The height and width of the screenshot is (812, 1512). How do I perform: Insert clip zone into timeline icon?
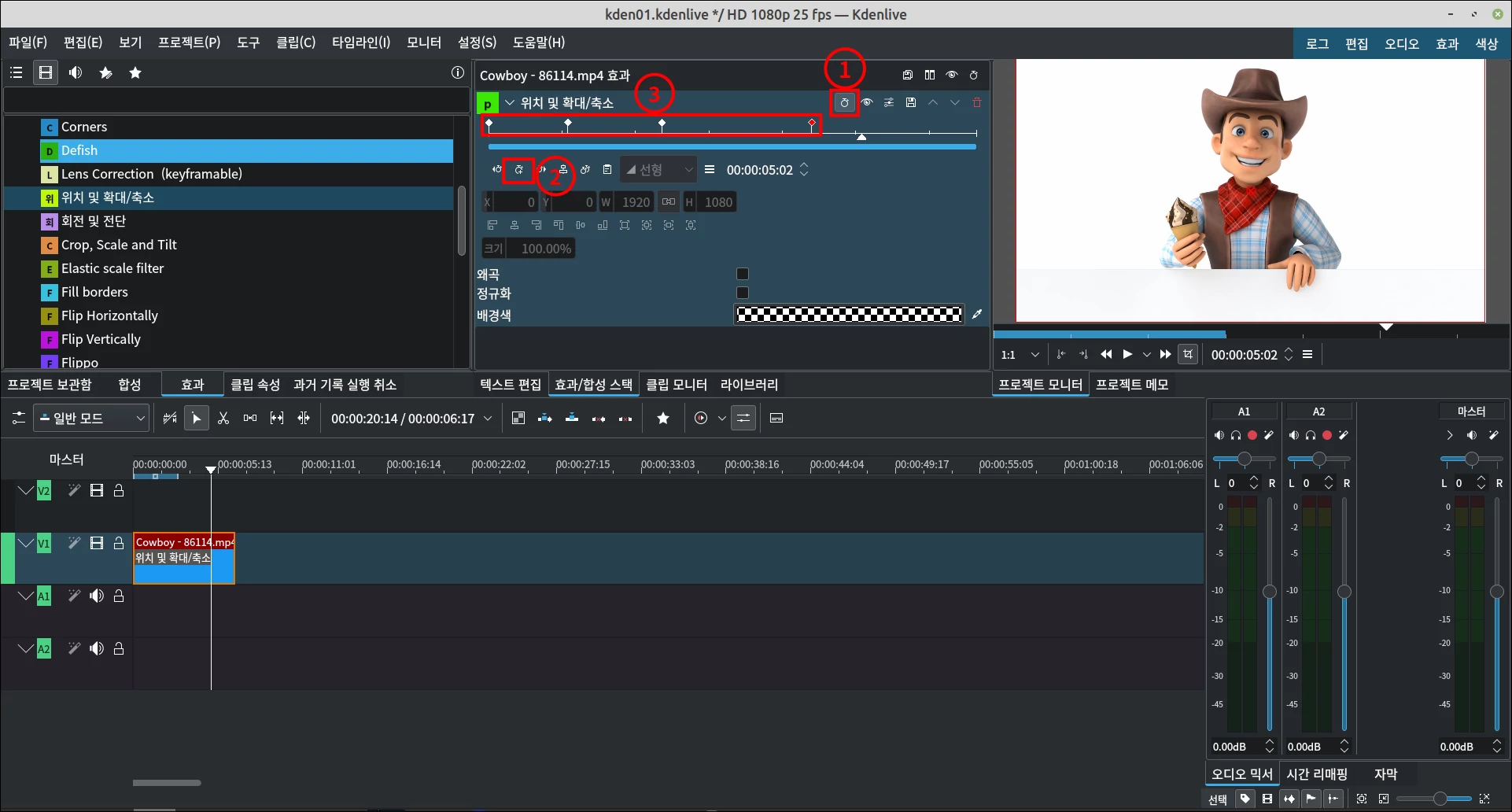coord(545,419)
